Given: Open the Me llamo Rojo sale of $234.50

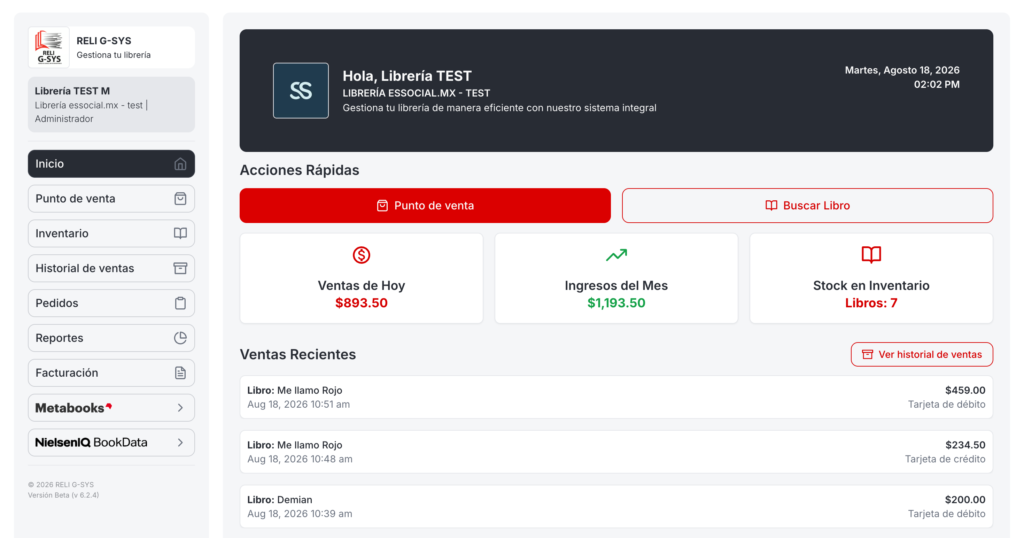Looking at the screenshot, I should click(616, 452).
